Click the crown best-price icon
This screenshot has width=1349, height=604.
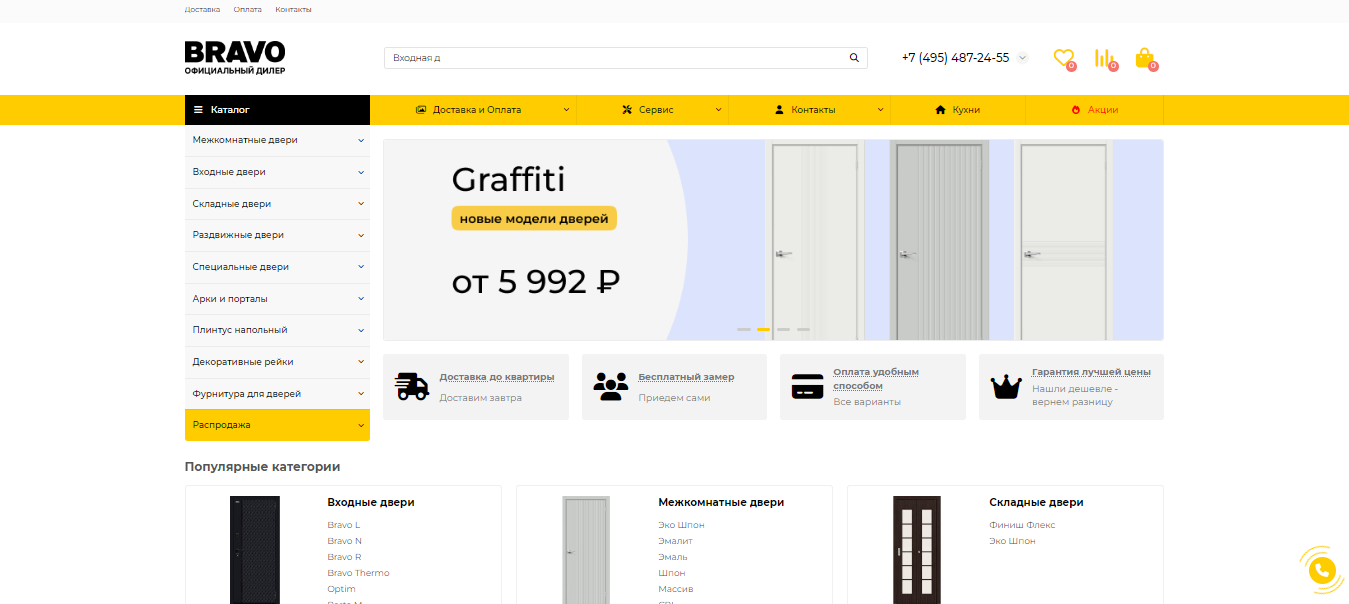pyautogui.click(x=1006, y=386)
